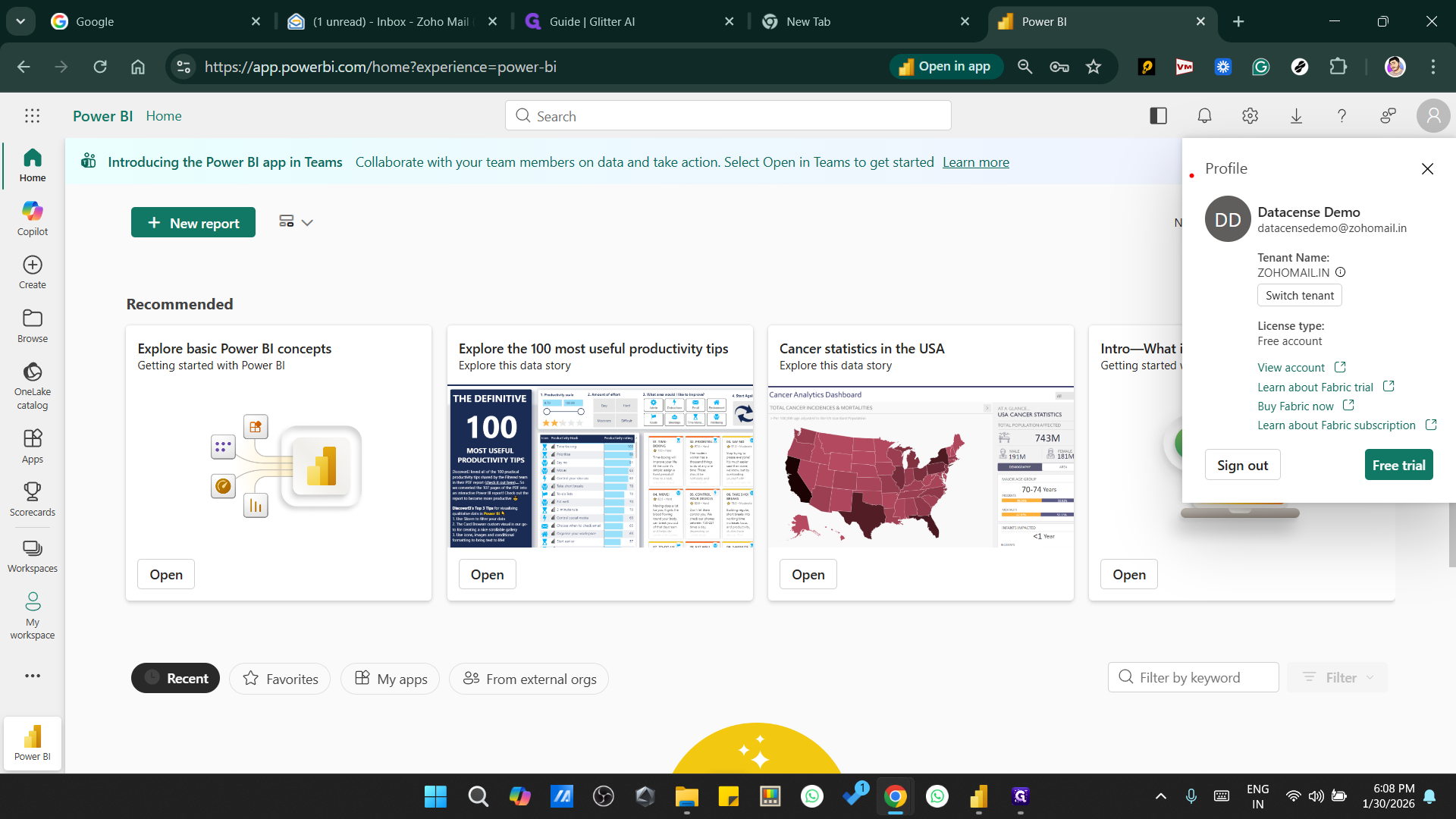The image size is (1456, 819).
Task: Open Workspaces in the left navigation
Action: click(x=32, y=556)
